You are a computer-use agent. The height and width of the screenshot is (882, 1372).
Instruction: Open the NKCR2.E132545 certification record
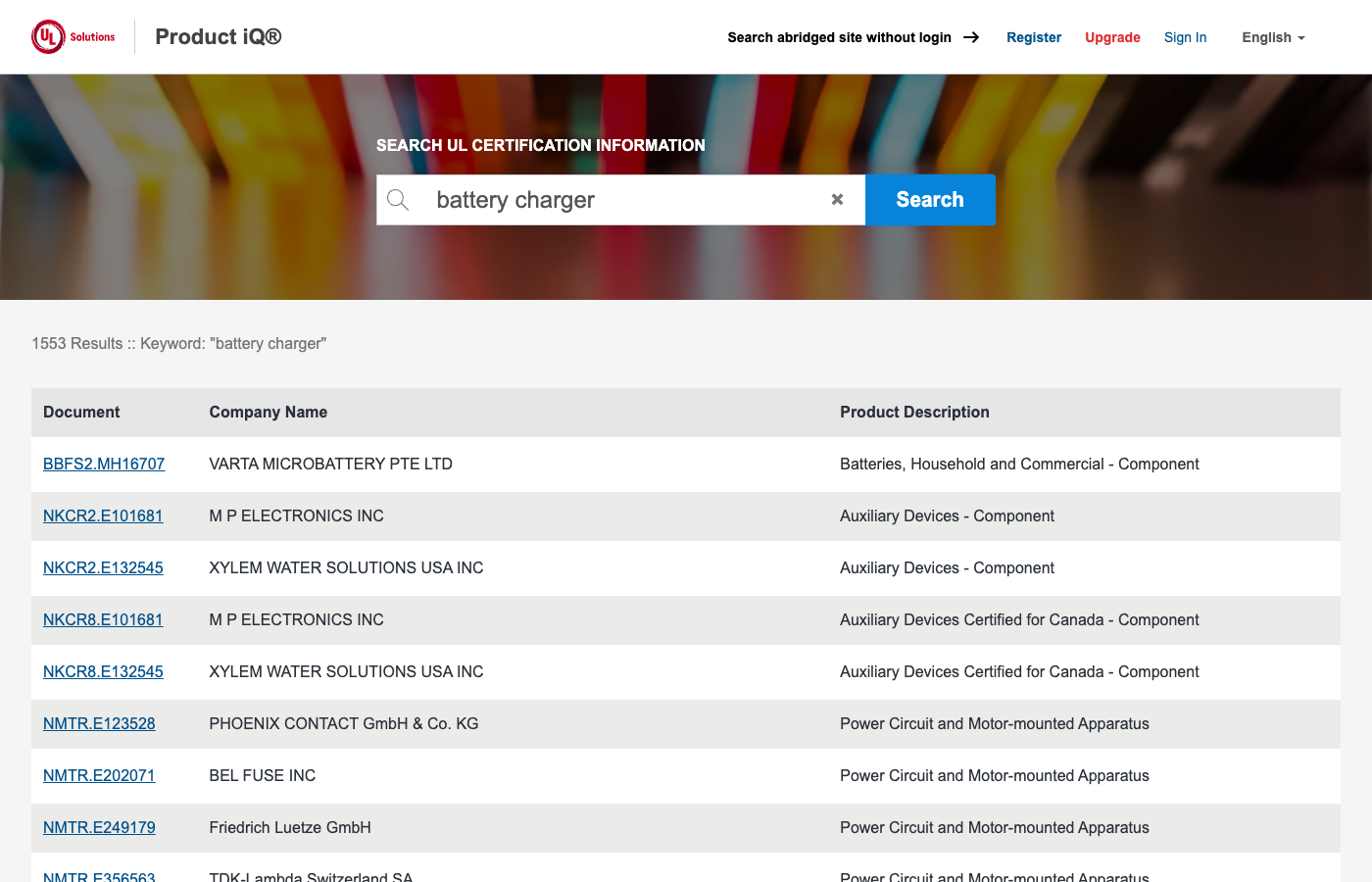[x=103, y=567]
